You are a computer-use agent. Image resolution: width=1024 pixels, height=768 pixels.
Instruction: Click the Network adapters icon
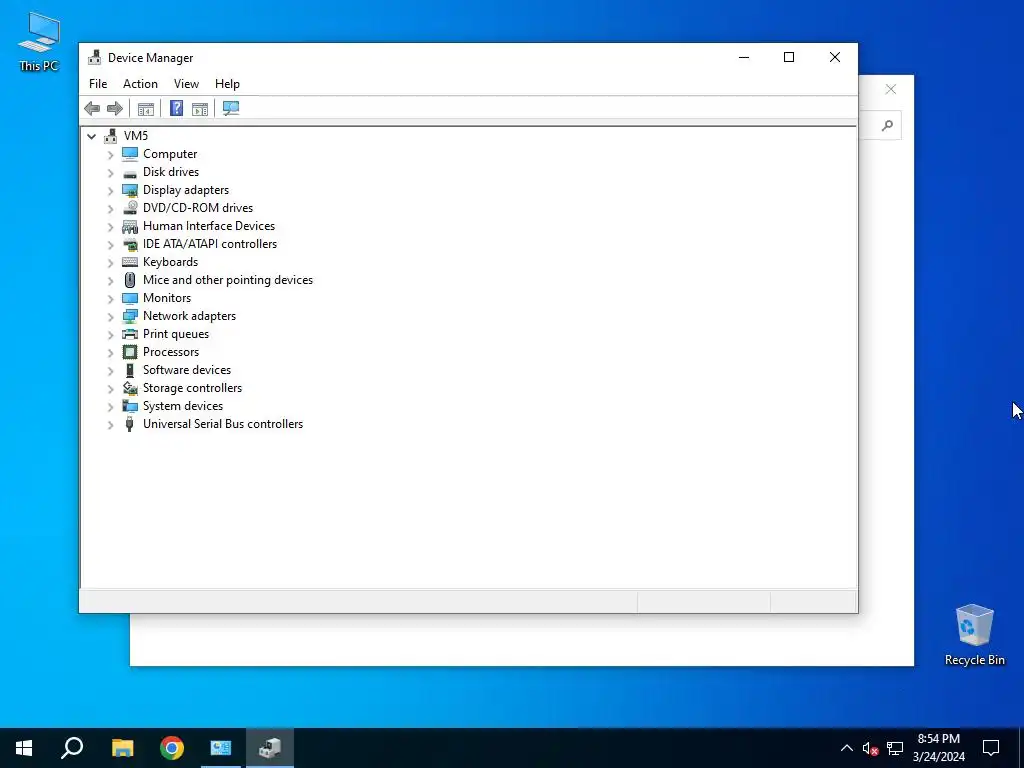tap(130, 316)
